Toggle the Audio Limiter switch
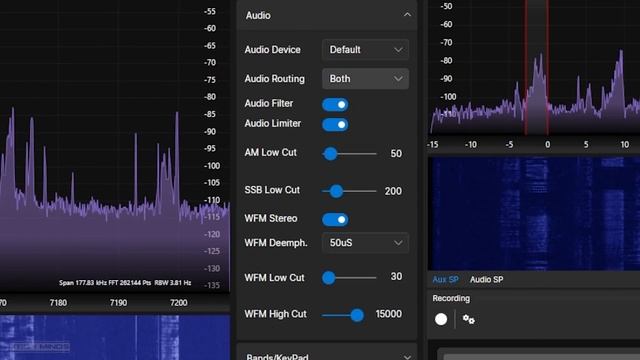This screenshot has width=640, height=360. pos(335,124)
